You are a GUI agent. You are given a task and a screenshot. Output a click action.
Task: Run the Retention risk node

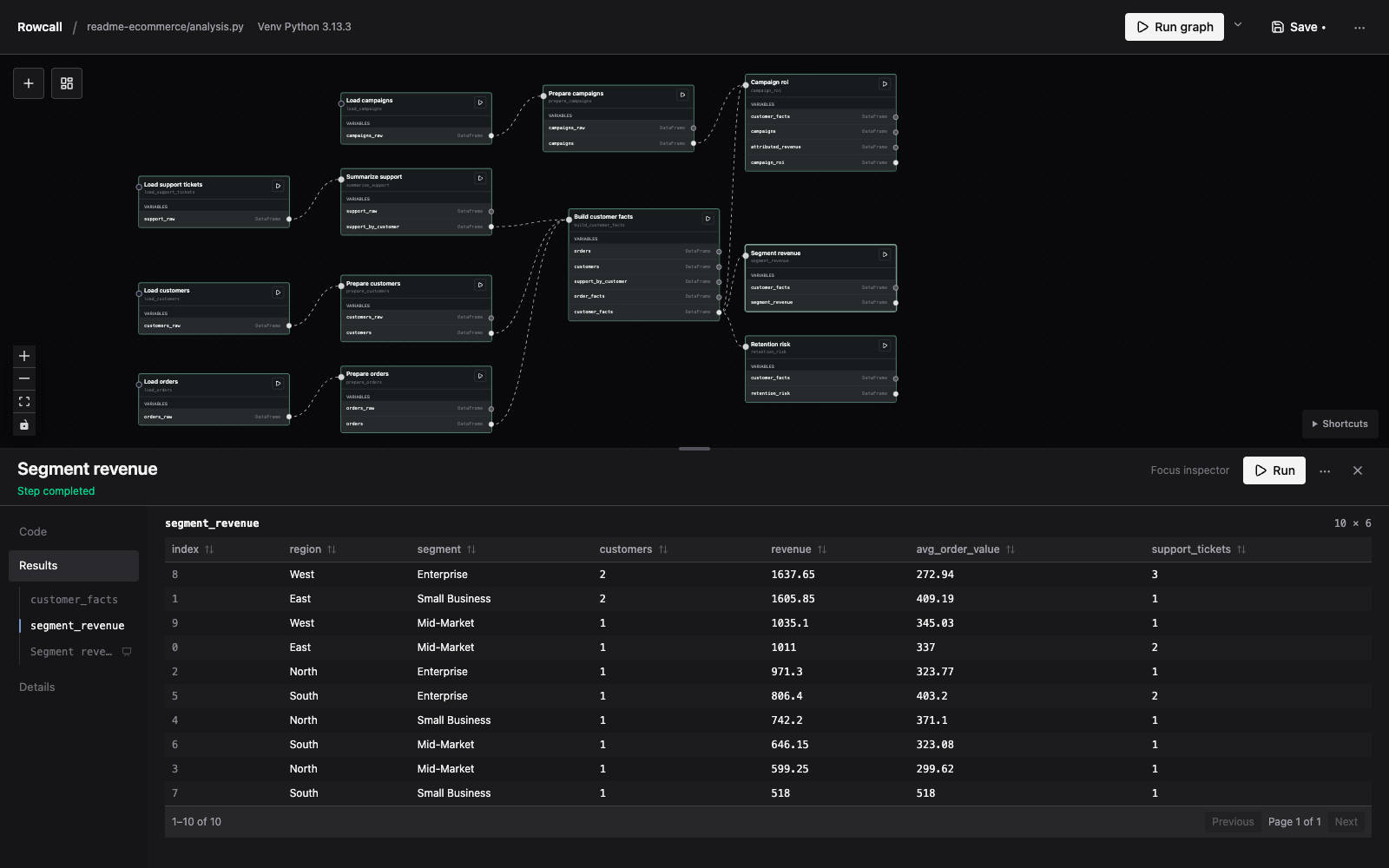click(885, 345)
